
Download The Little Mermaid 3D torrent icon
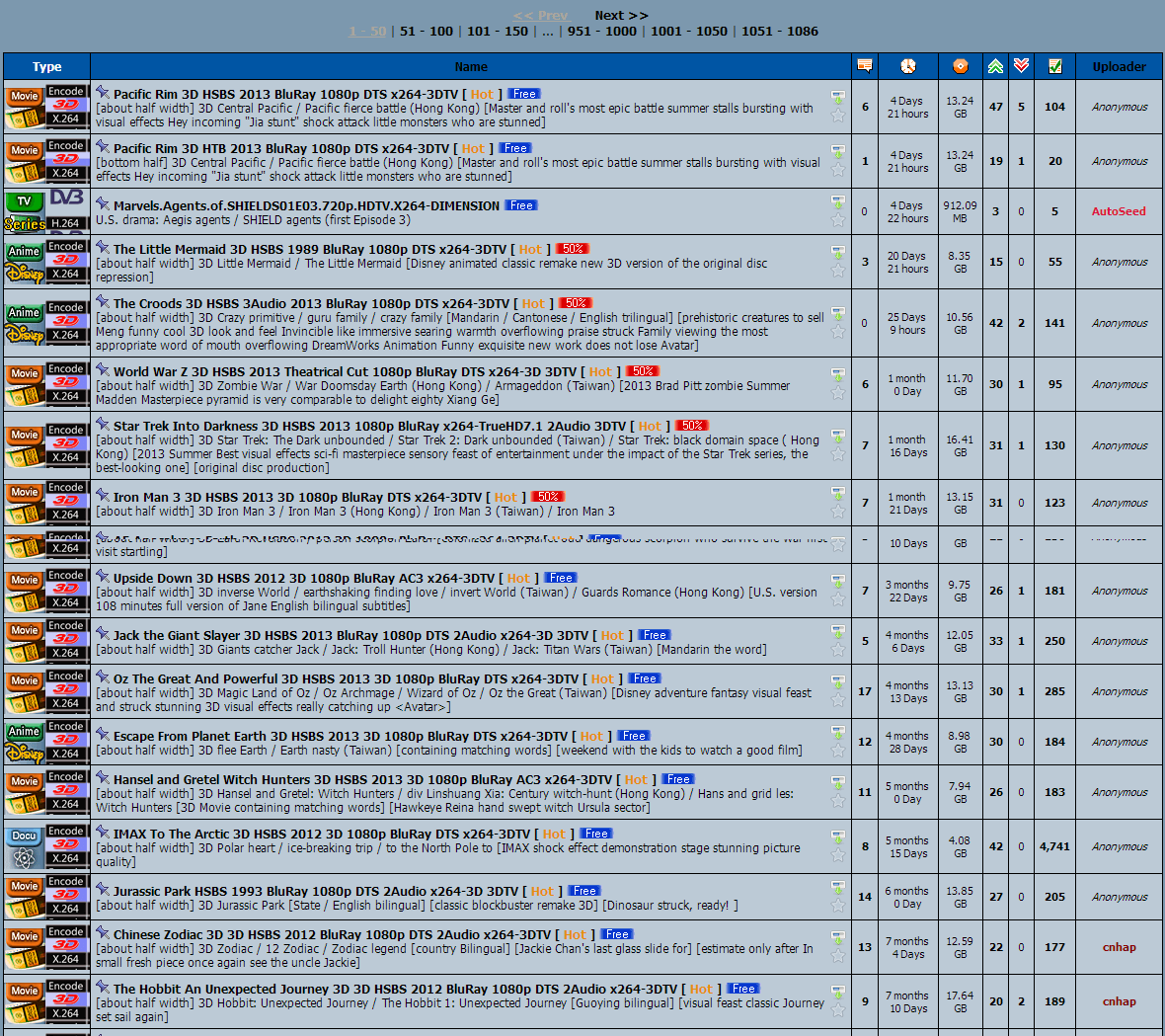tap(838, 253)
